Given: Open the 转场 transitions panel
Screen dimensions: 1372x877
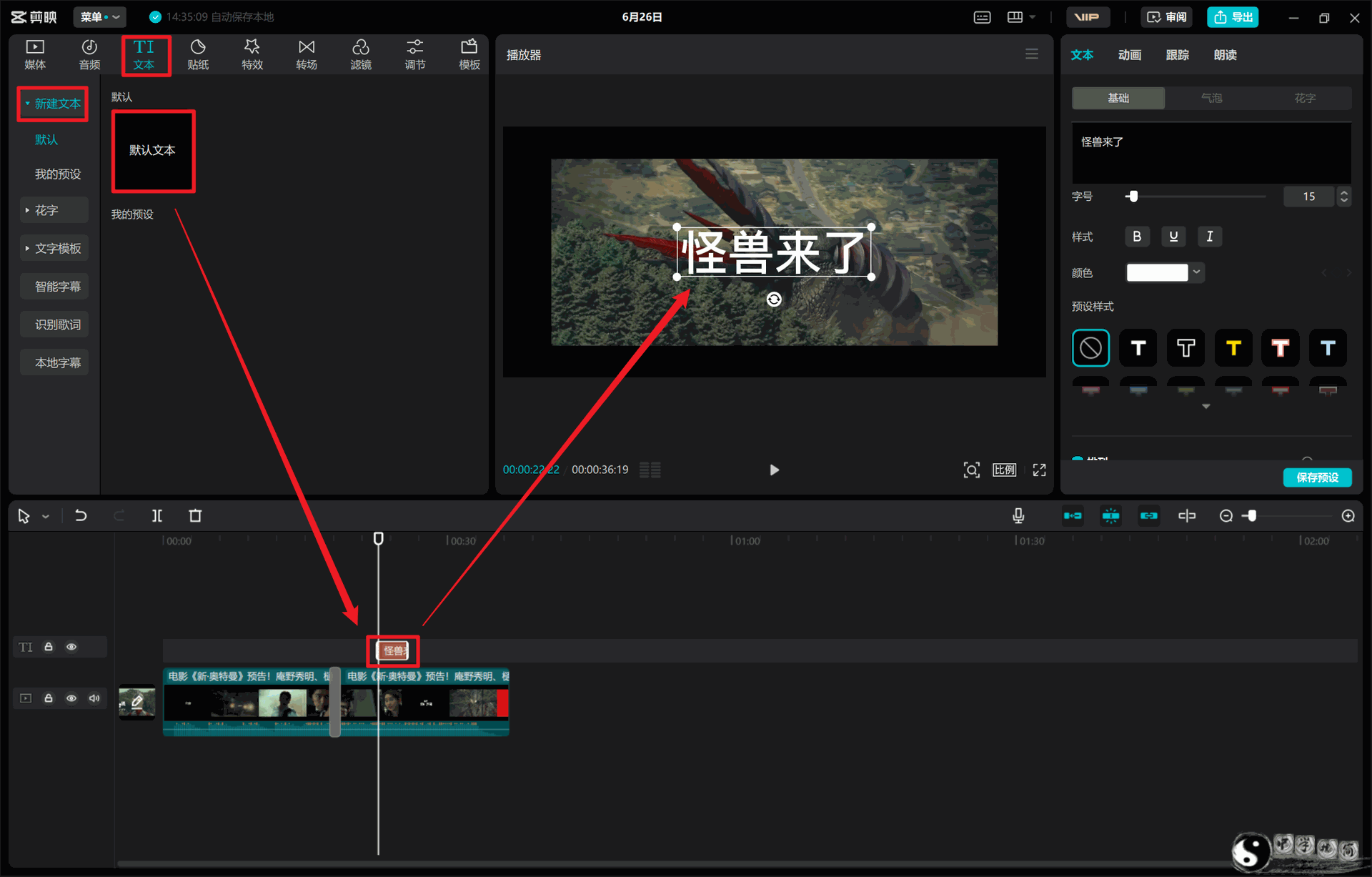Looking at the screenshot, I should click(307, 55).
